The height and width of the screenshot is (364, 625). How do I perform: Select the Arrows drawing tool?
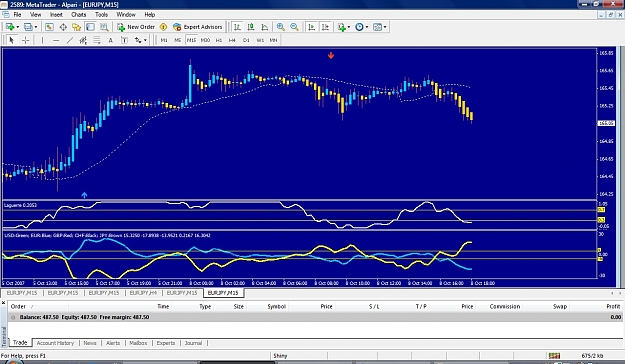138,40
